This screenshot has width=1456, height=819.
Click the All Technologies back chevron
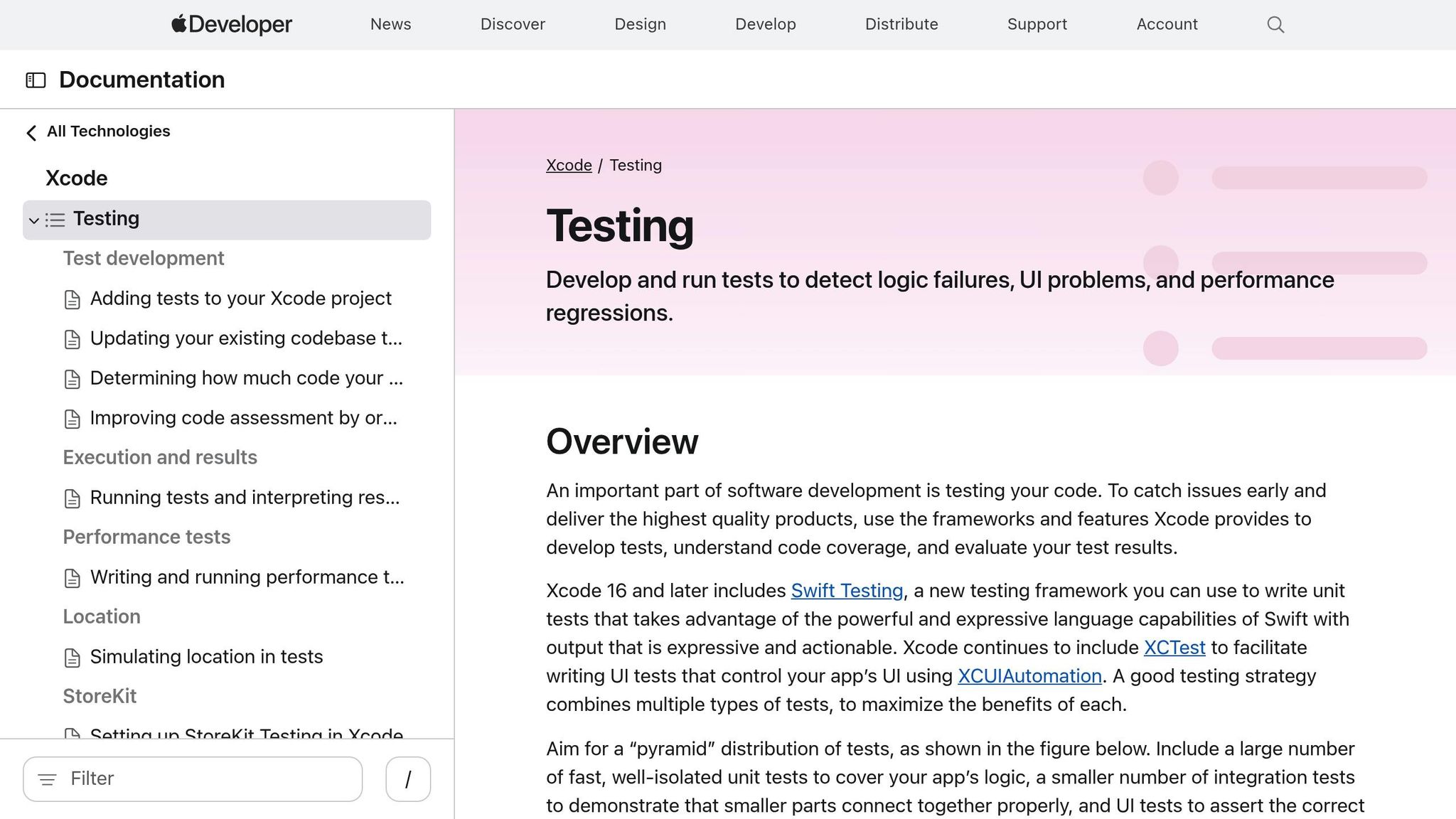[31, 133]
